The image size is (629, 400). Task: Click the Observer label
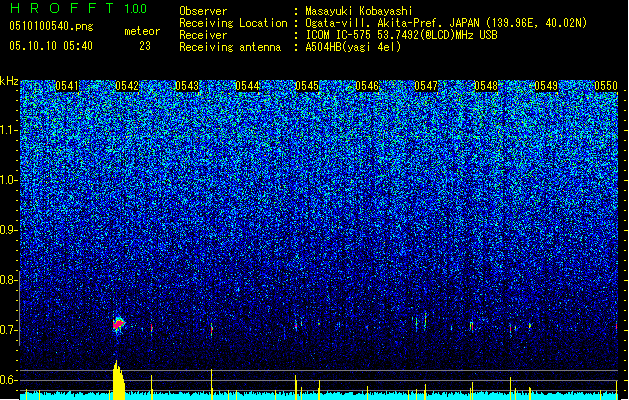tap(203, 11)
